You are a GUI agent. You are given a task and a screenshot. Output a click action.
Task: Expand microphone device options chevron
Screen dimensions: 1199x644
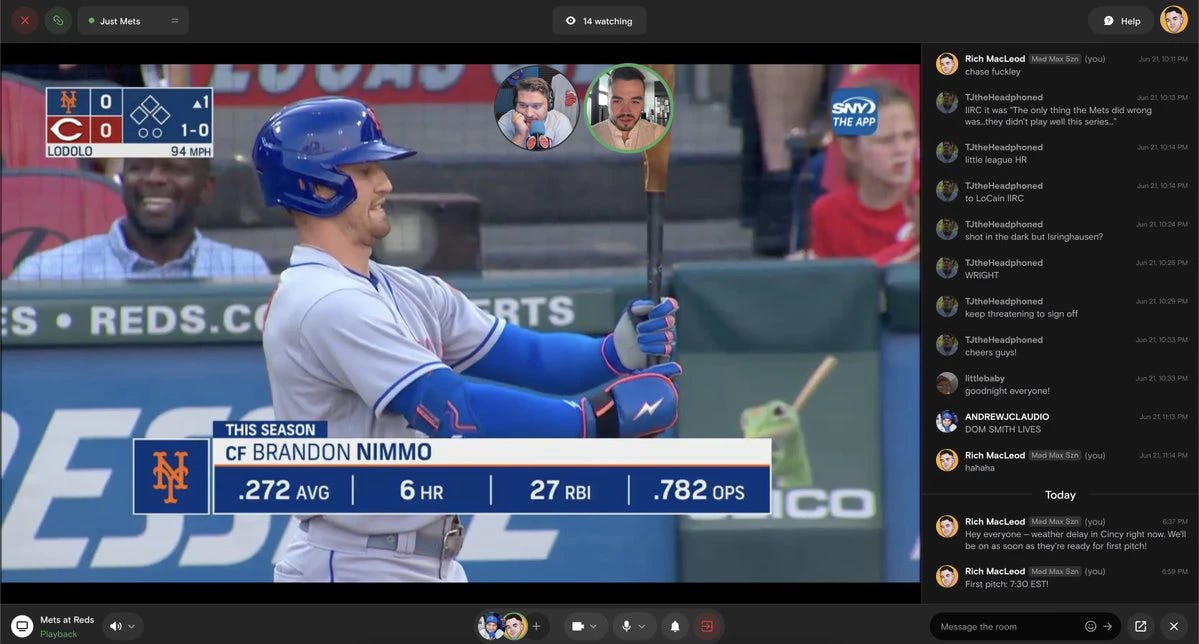tap(642, 626)
